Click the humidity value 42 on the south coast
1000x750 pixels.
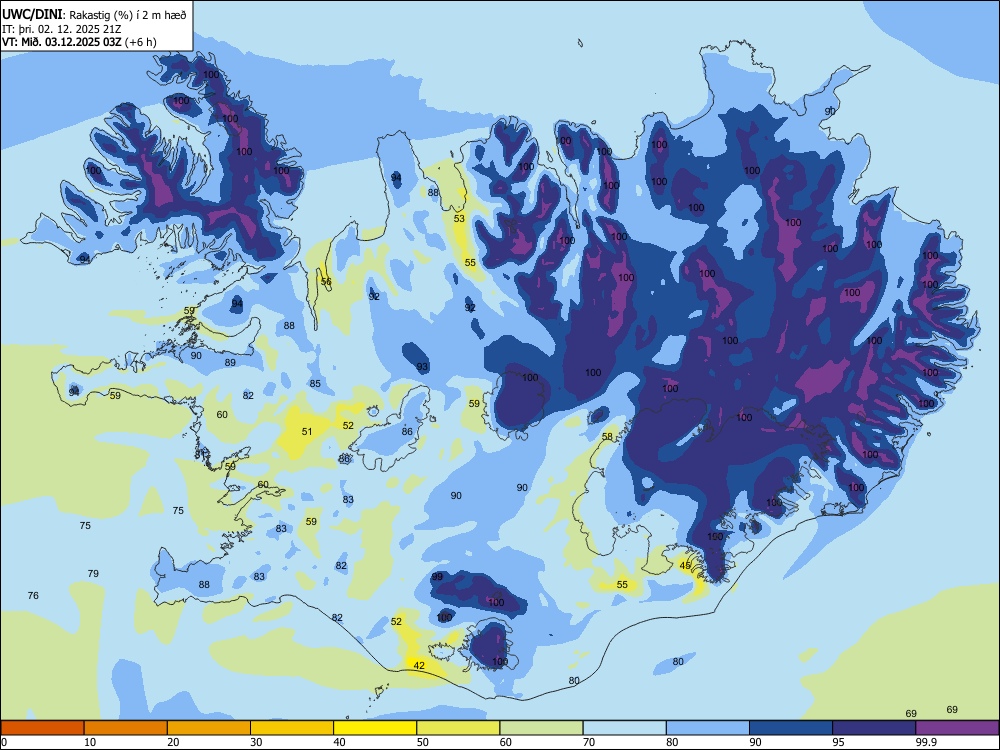(419, 665)
